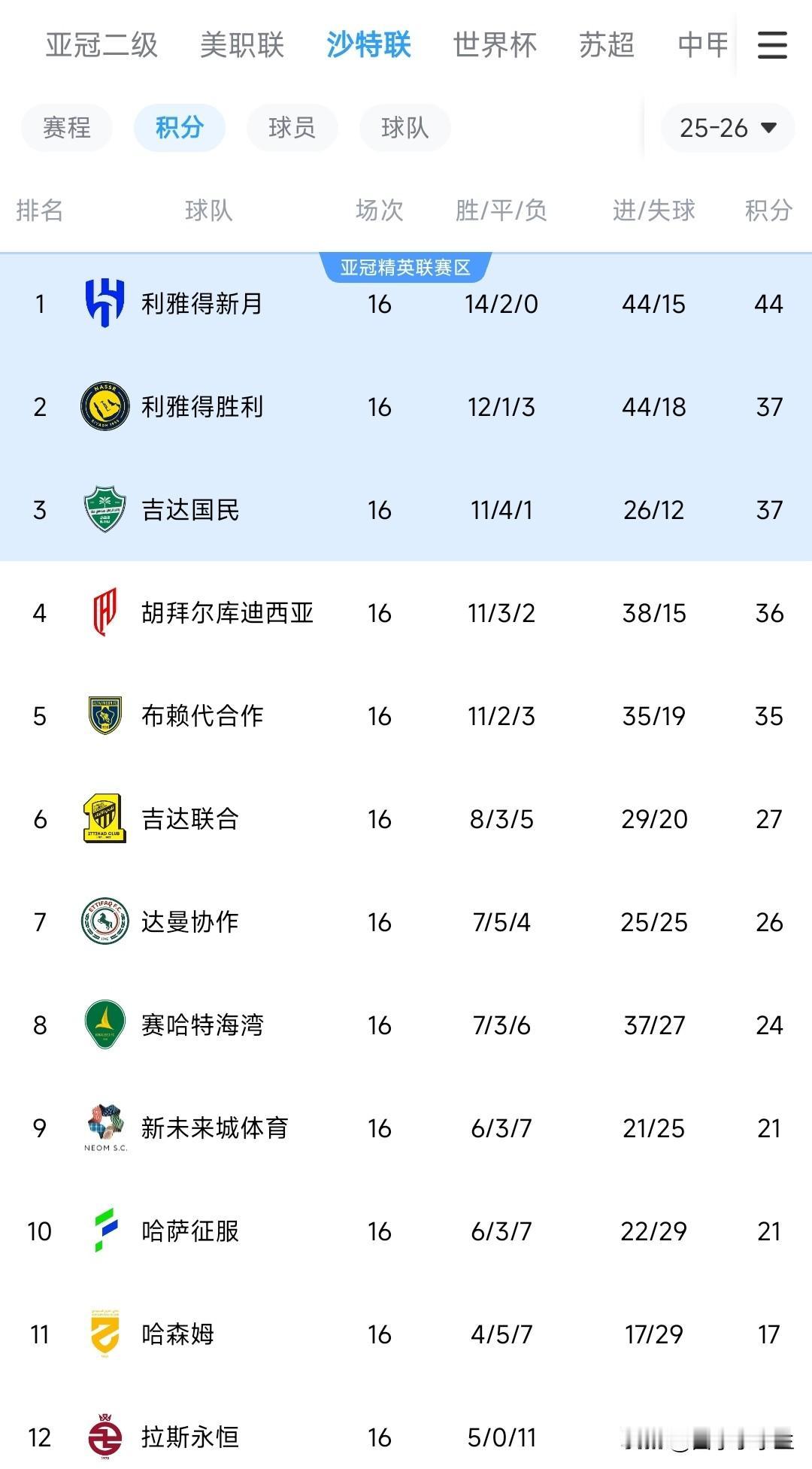
Task: Tap the Al Hilal team logo
Action: click(105, 303)
